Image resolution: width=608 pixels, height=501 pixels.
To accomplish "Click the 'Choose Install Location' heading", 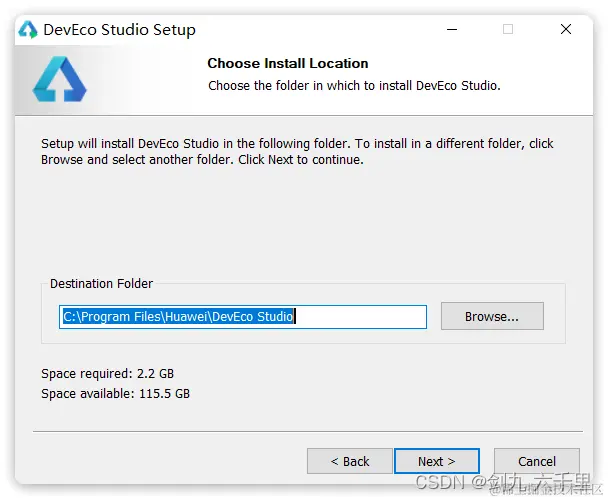I will 288,63.
